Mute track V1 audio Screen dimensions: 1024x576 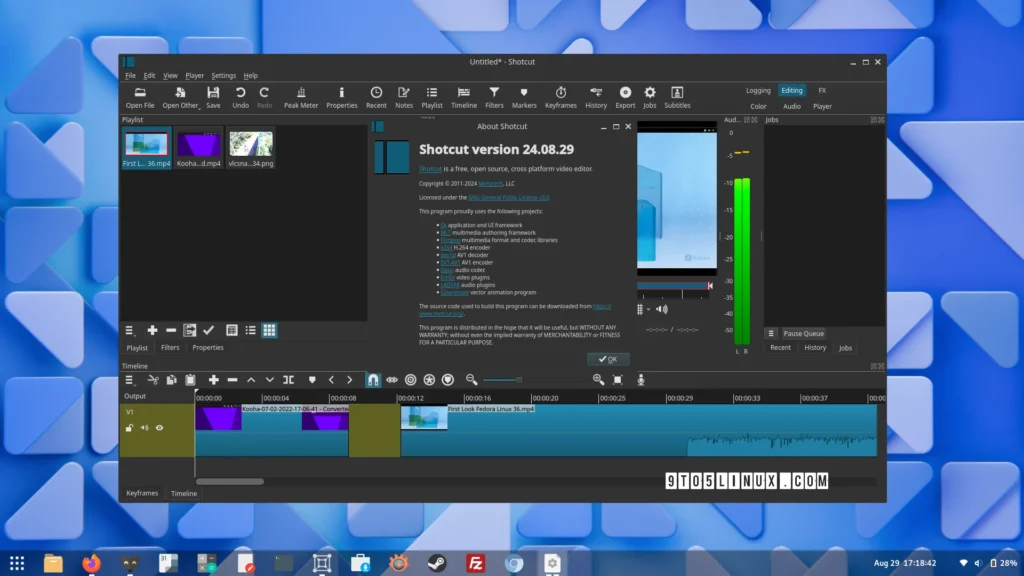click(x=144, y=428)
